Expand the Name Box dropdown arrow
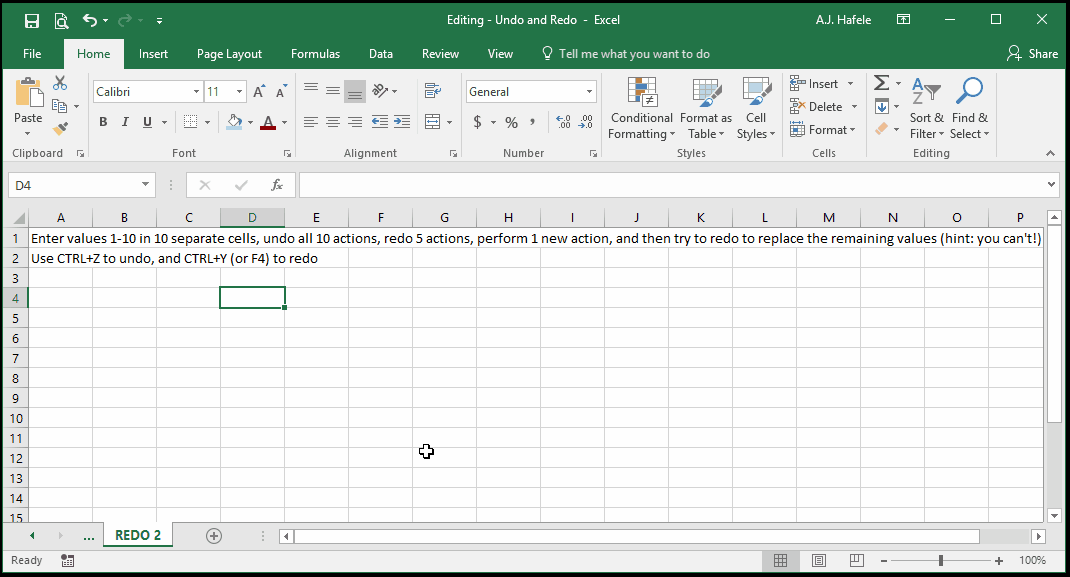This screenshot has height=577, width=1070. point(145,185)
